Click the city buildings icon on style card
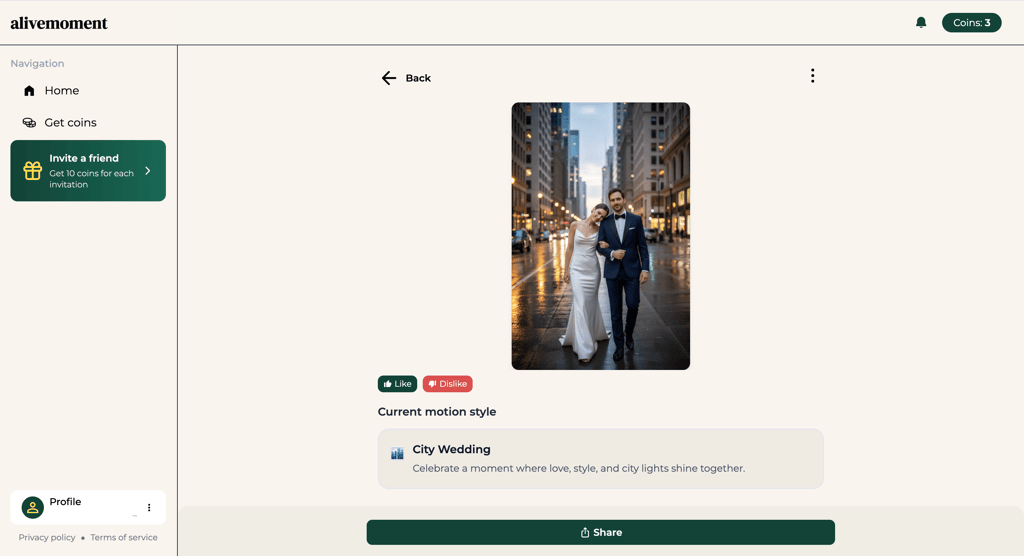Viewport: 1024px width, 556px height. 397,453
